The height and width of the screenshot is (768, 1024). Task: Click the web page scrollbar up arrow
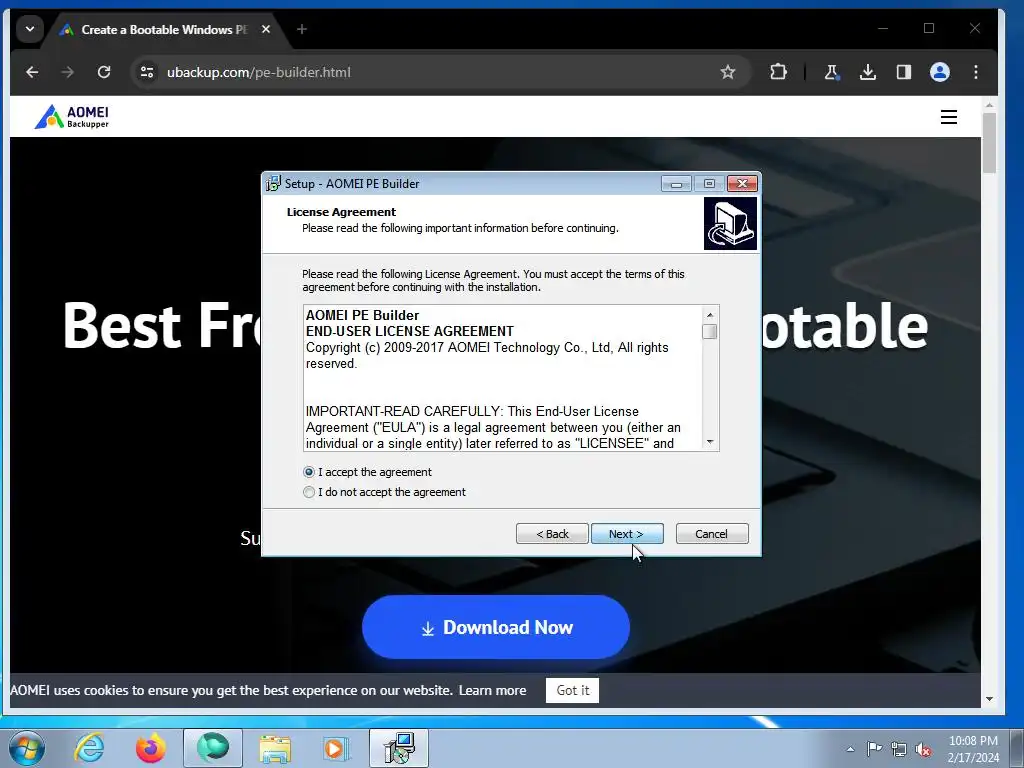click(989, 105)
